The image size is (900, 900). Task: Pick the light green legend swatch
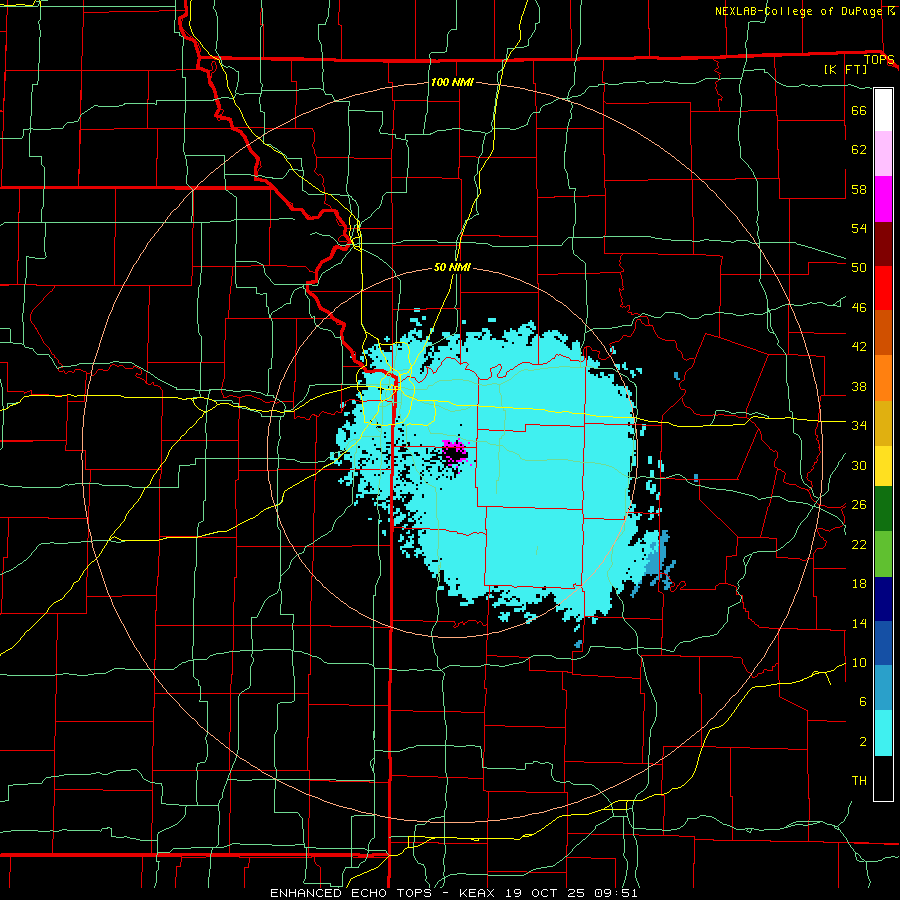(883, 554)
